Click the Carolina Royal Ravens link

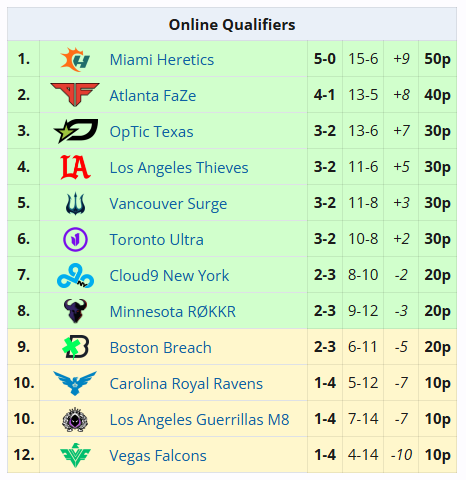(186, 384)
